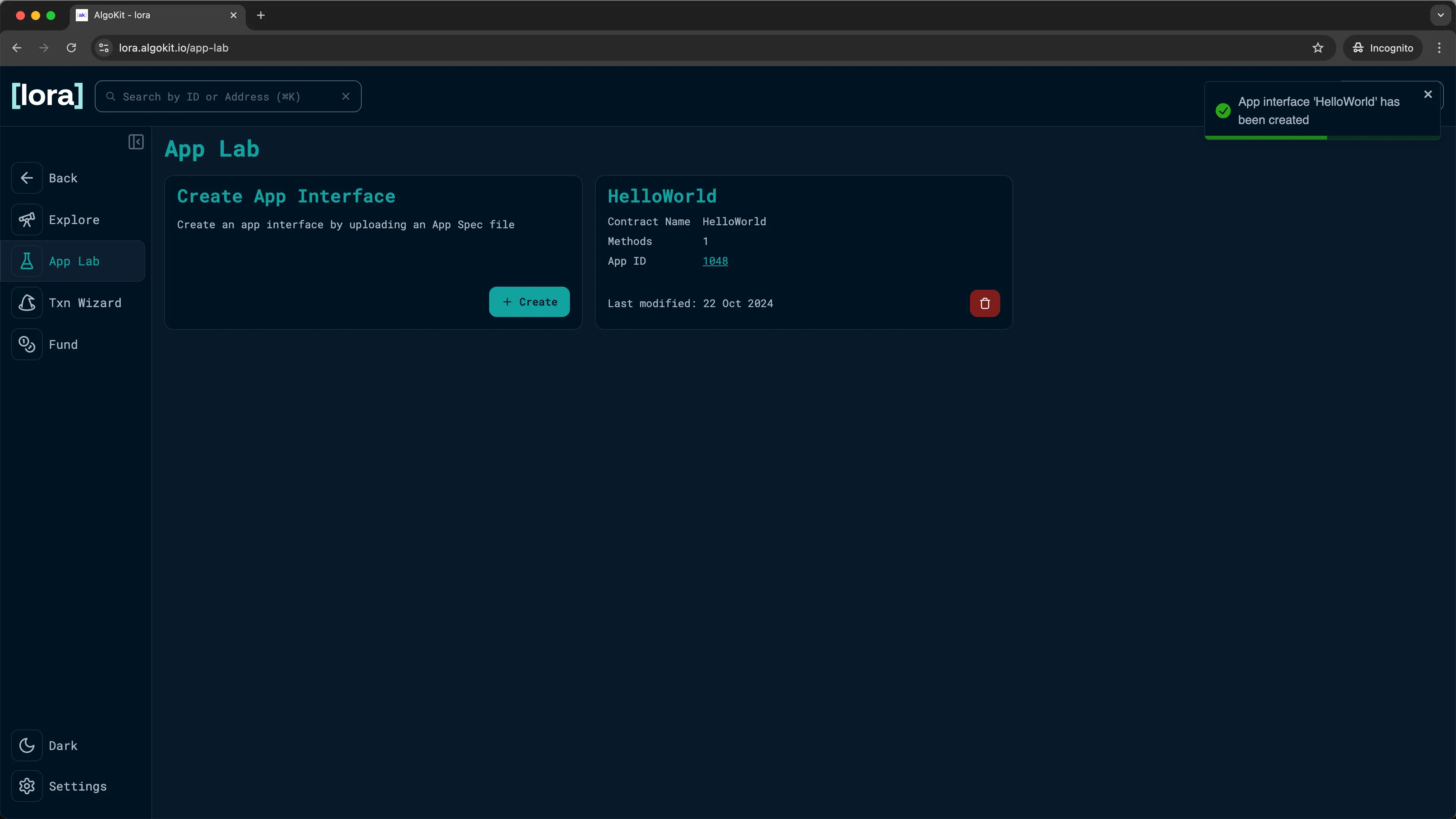Collapse the sidebar panel
This screenshot has height=819, width=1456.
[136, 142]
